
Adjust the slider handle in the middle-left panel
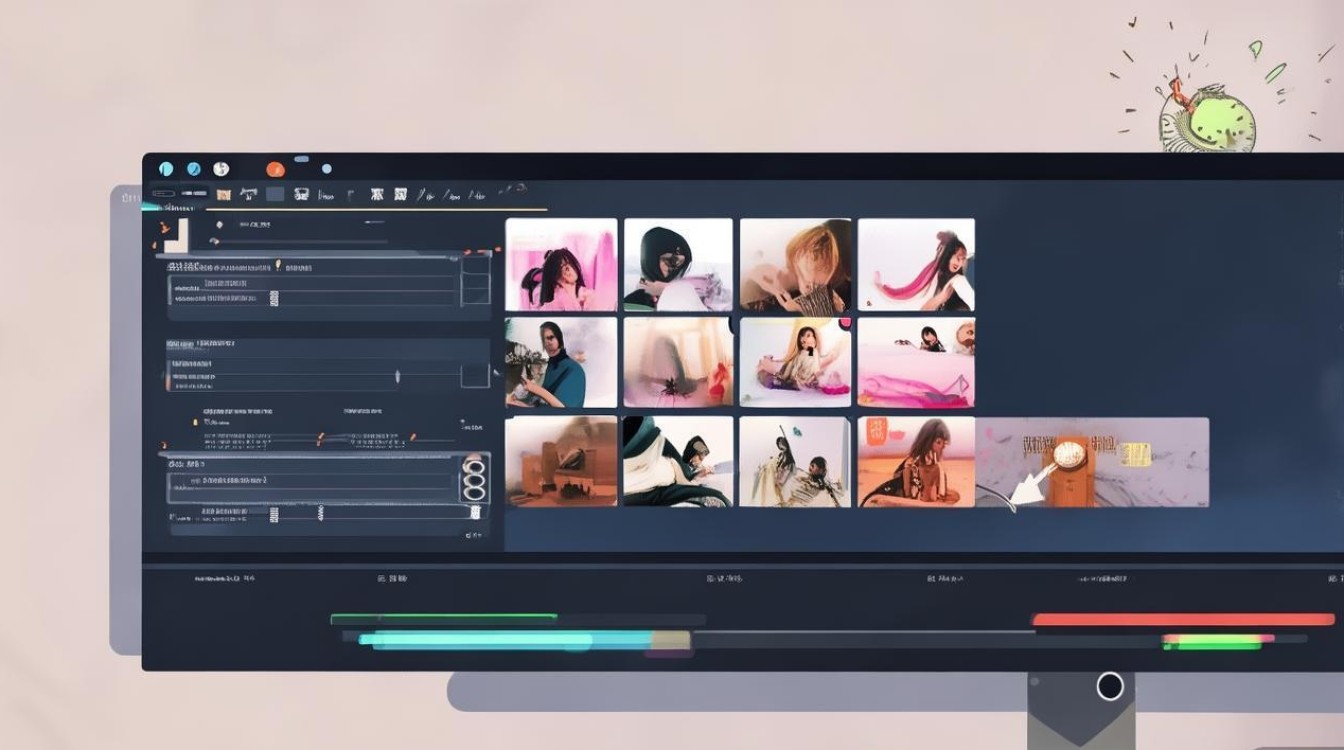(397, 376)
